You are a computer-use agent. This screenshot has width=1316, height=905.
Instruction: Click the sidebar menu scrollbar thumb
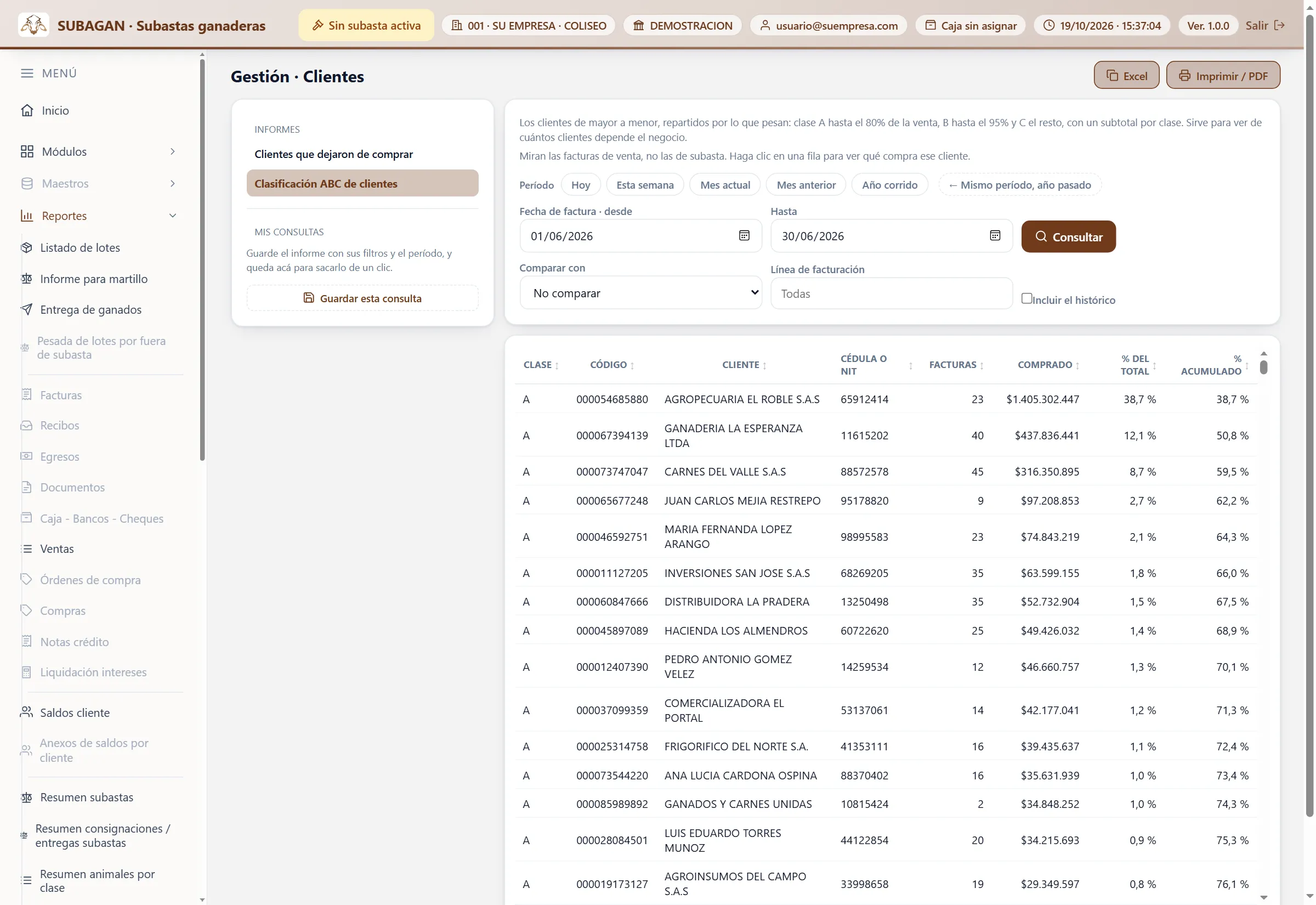pyautogui.click(x=202, y=261)
